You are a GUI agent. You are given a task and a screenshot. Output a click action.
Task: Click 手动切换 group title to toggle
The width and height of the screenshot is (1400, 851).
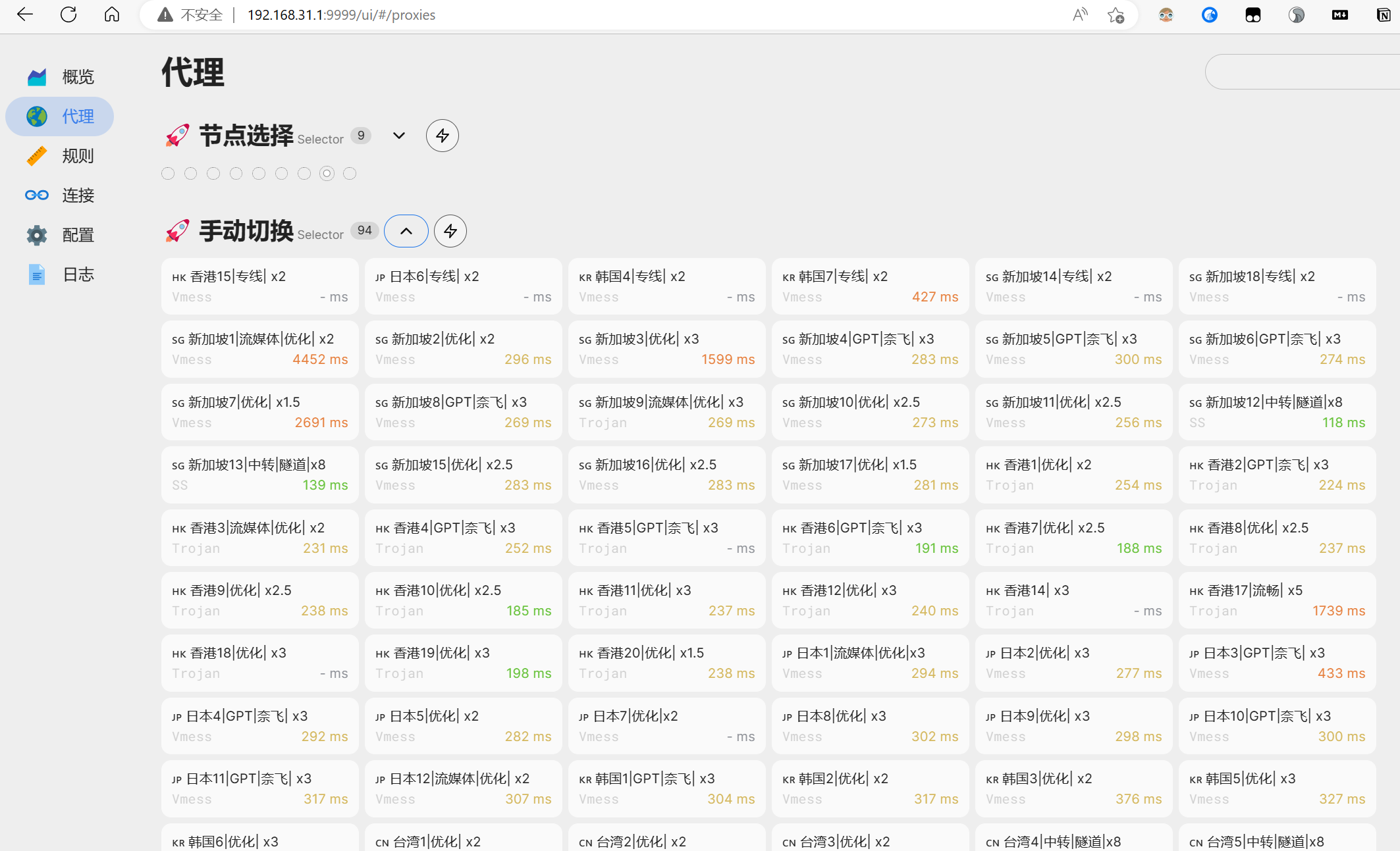coord(246,231)
